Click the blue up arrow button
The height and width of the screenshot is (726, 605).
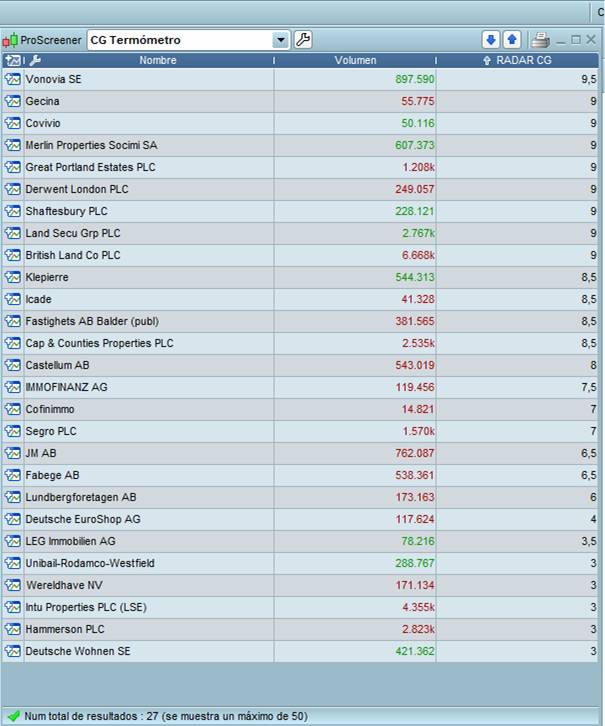512,40
